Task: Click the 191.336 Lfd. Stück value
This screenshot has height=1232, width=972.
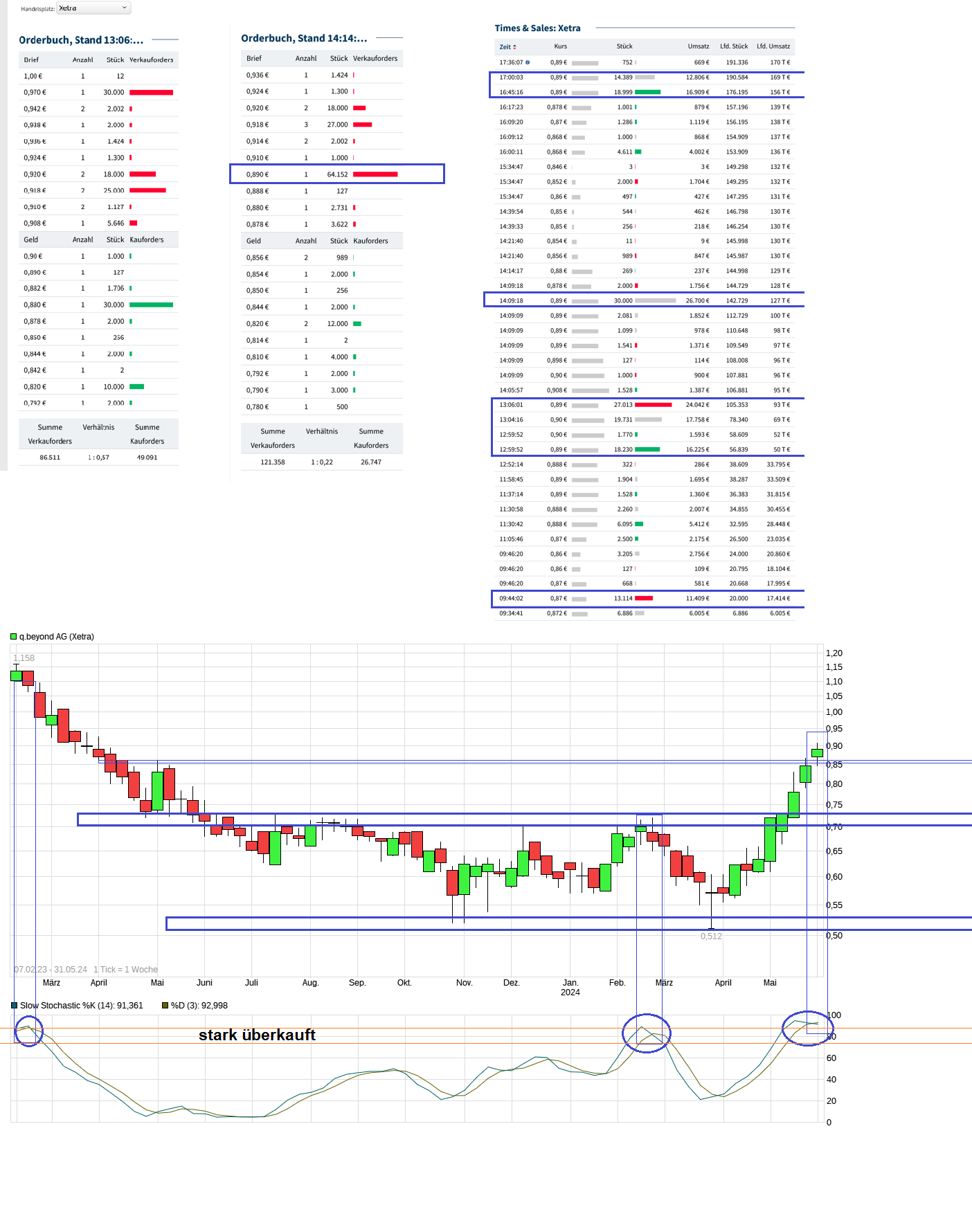Action: 737,62
